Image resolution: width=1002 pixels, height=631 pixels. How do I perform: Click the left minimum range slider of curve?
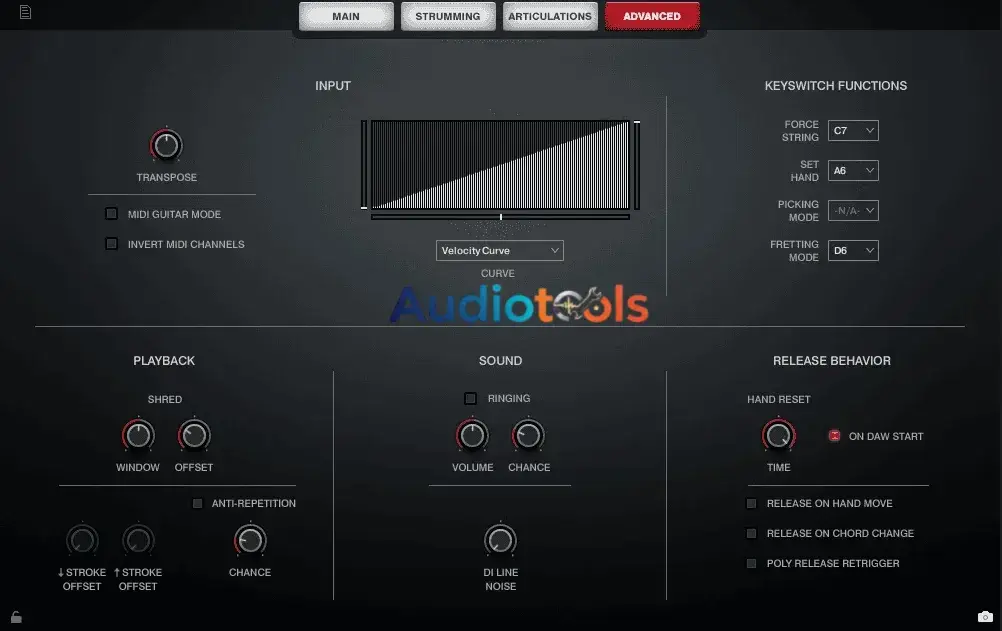(x=364, y=164)
